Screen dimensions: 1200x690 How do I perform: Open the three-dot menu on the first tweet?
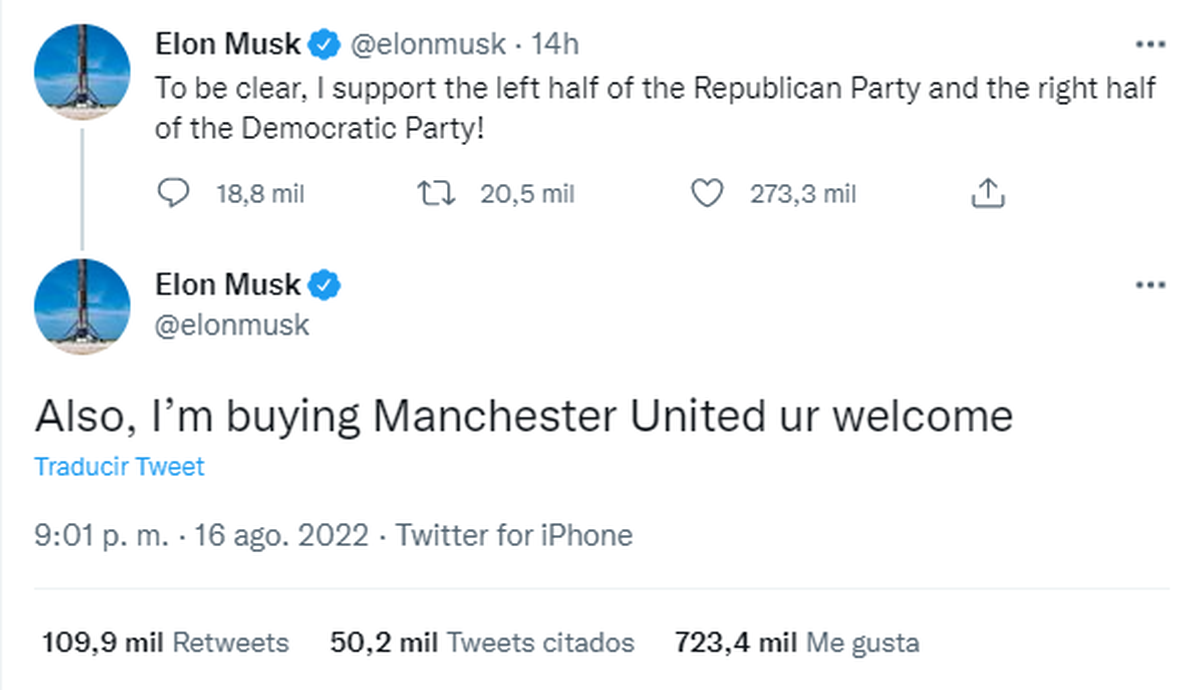pos(1150,43)
